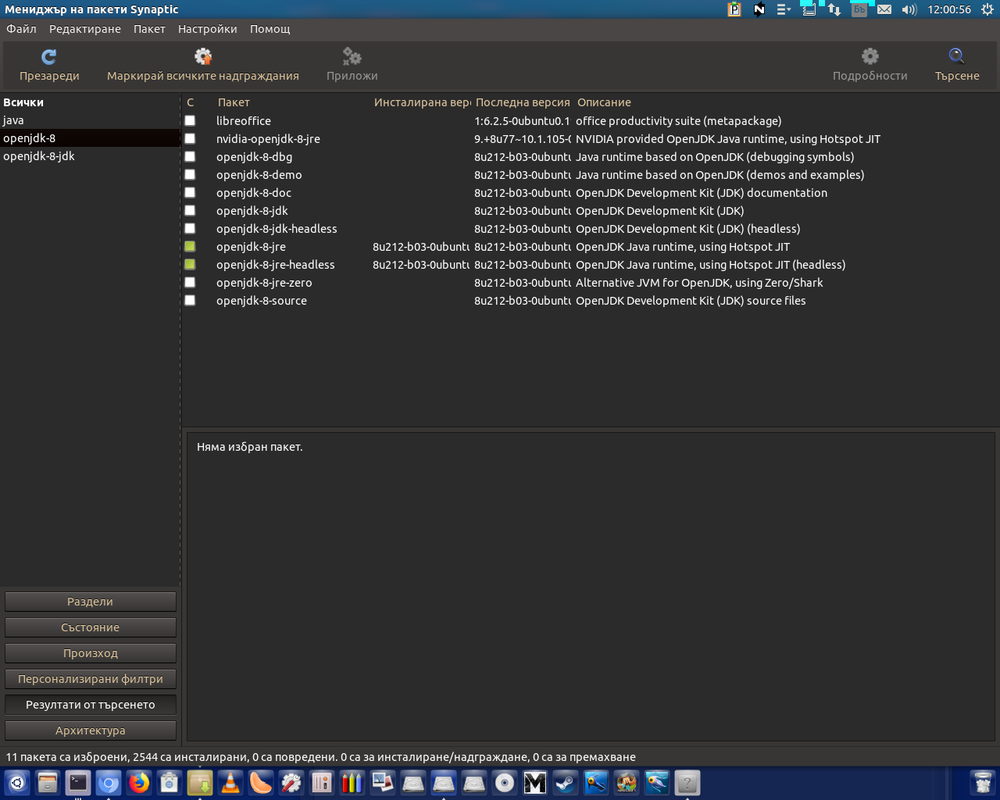The image size is (1000, 800).
Task: Launch the terminal from the dock
Action: [78, 783]
